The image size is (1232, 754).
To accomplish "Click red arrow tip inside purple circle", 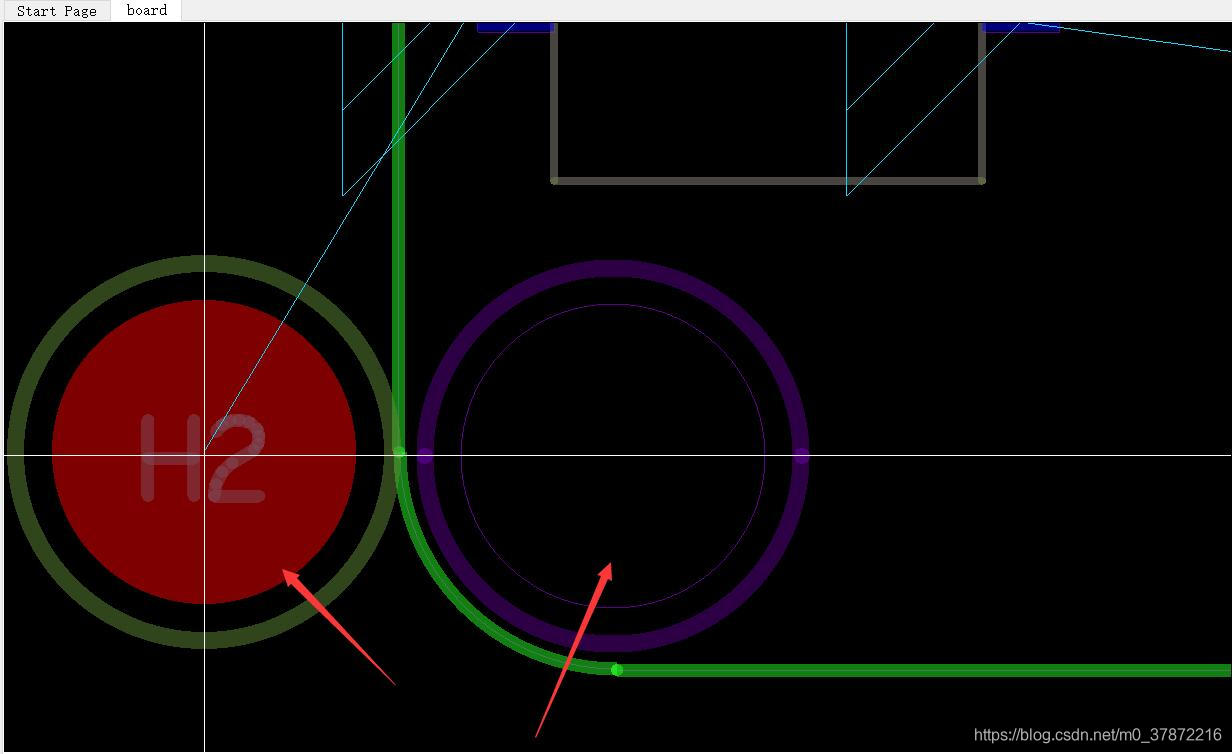I will (609, 566).
